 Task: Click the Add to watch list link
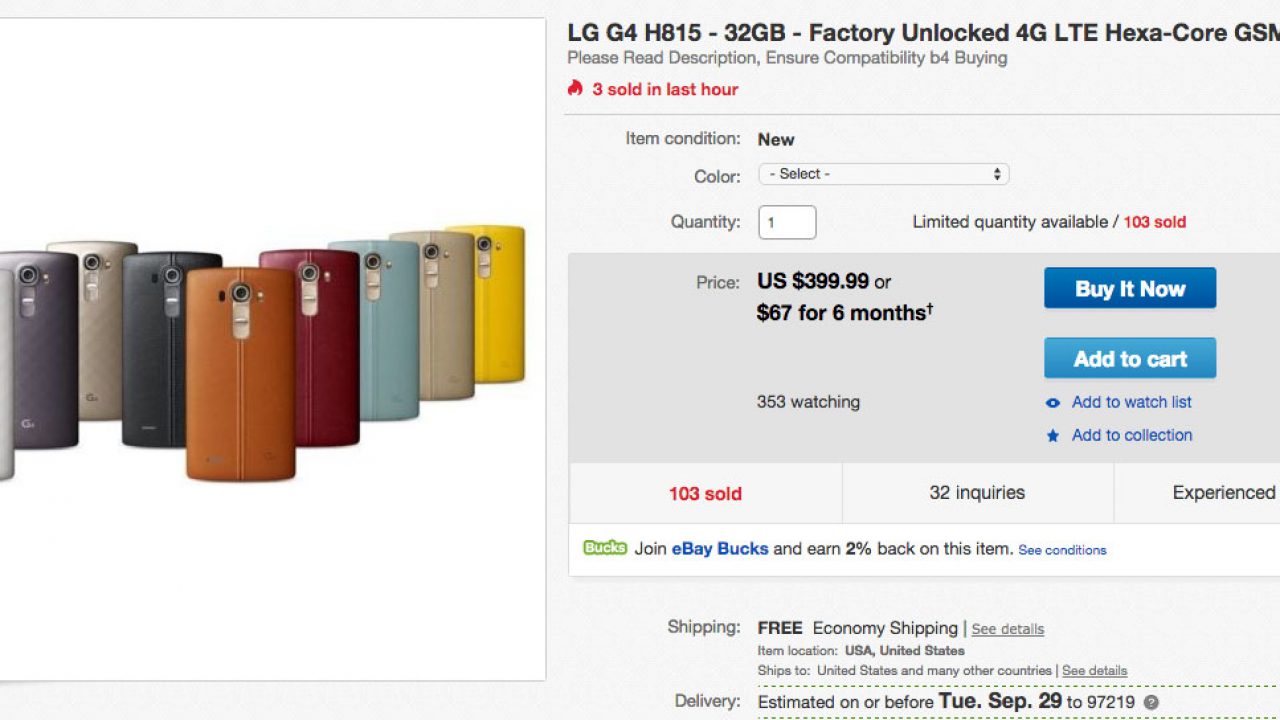point(1131,402)
